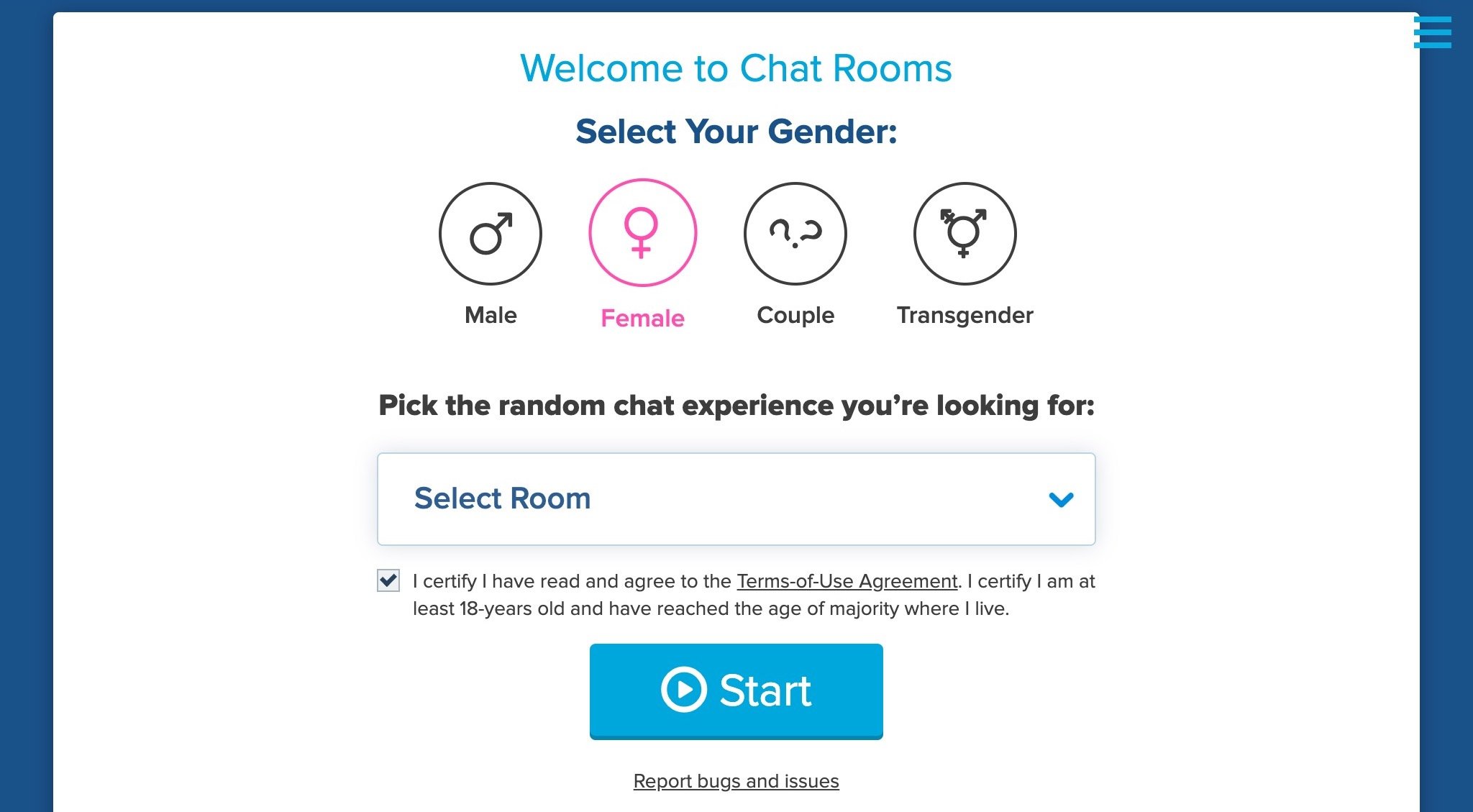Viewport: 1473px width, 812px height.
Task: Toggle the Terms-of-Use Agreement checkbox
Action: pyautogui.click(x=388, y=580)
